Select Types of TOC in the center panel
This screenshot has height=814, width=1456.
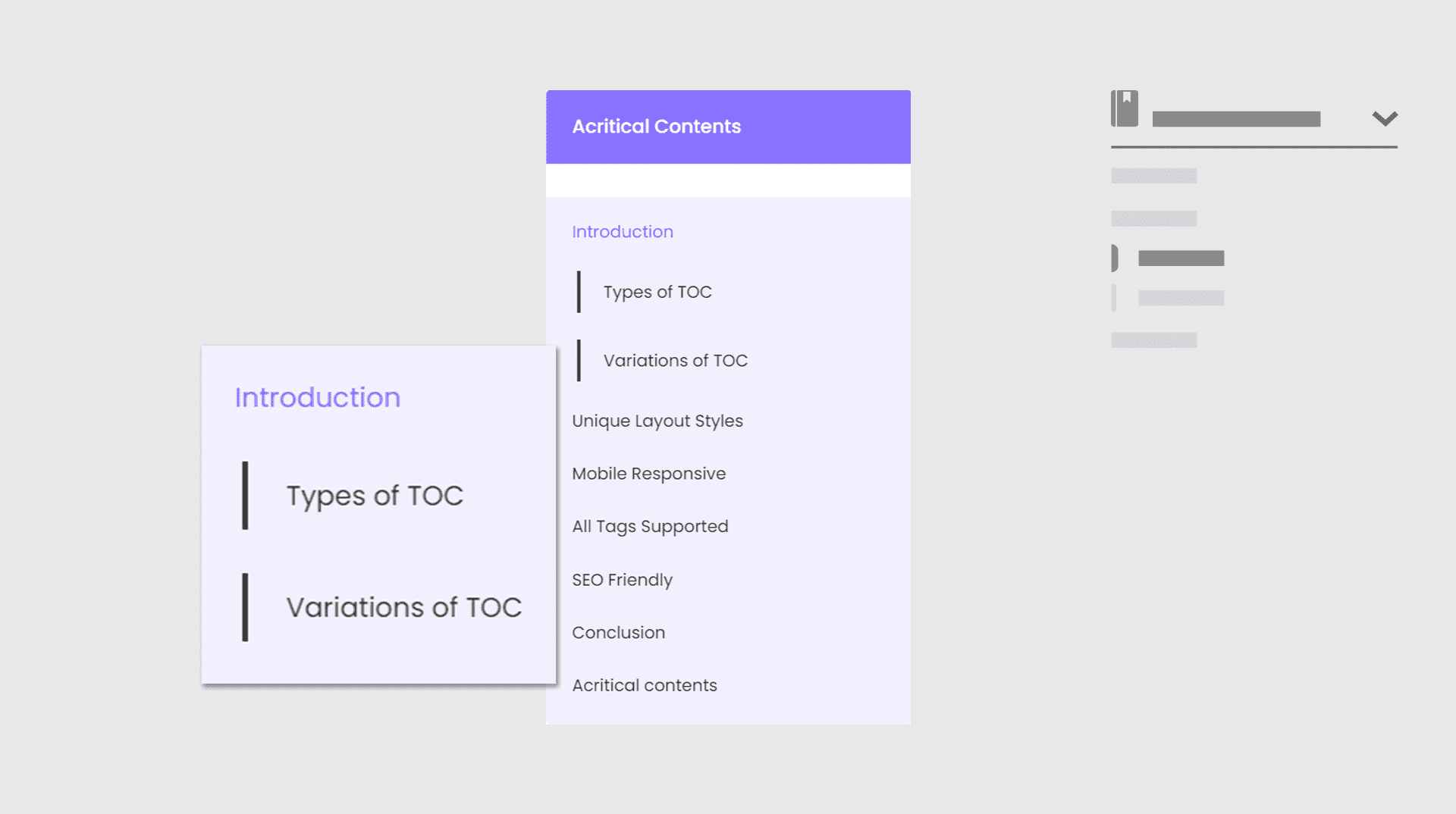[x=657, y=293]
